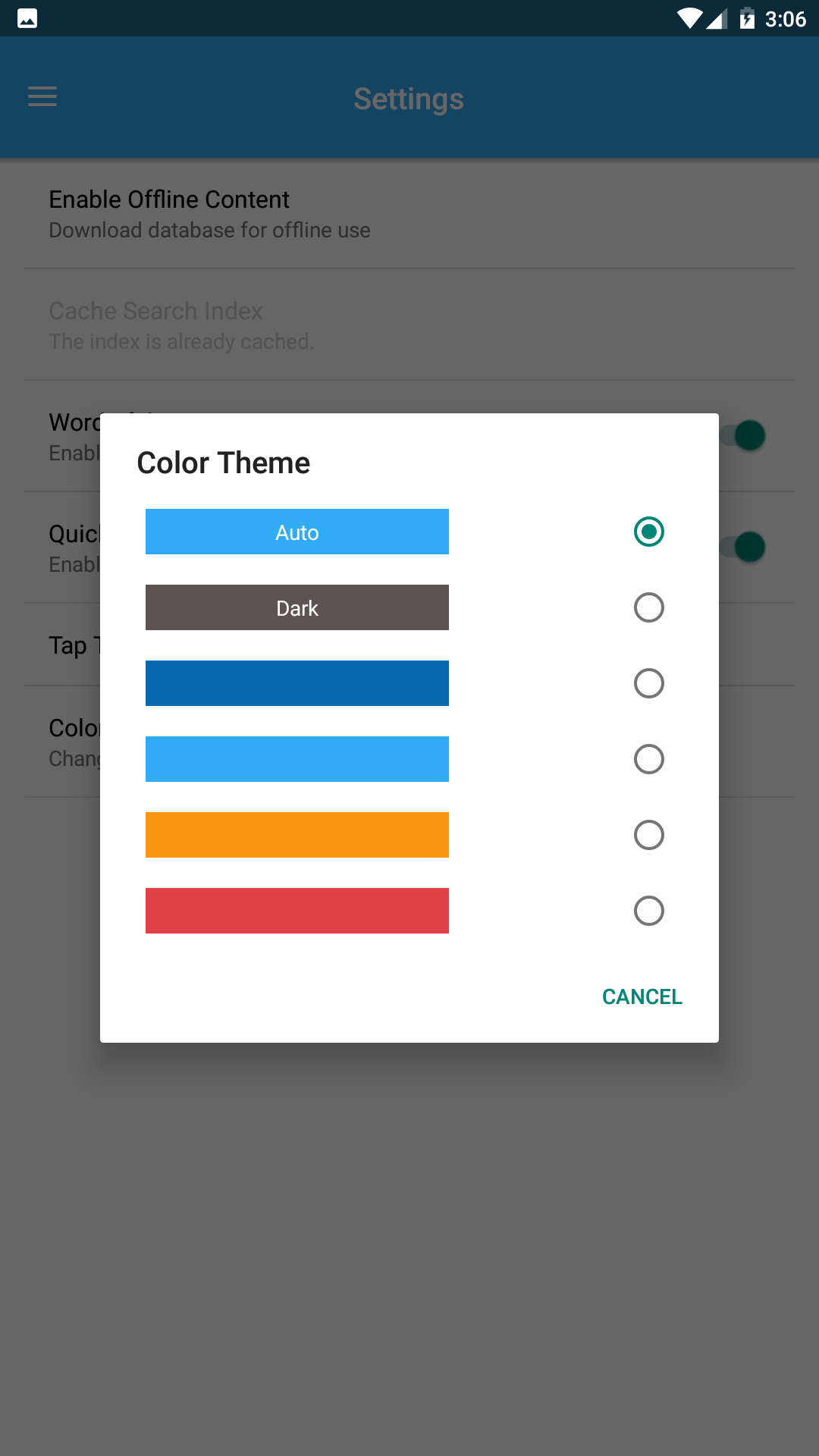819x1456 pixels.
Task: Tap the screenshot notification icon in status bar
Action: pos(27,18)
